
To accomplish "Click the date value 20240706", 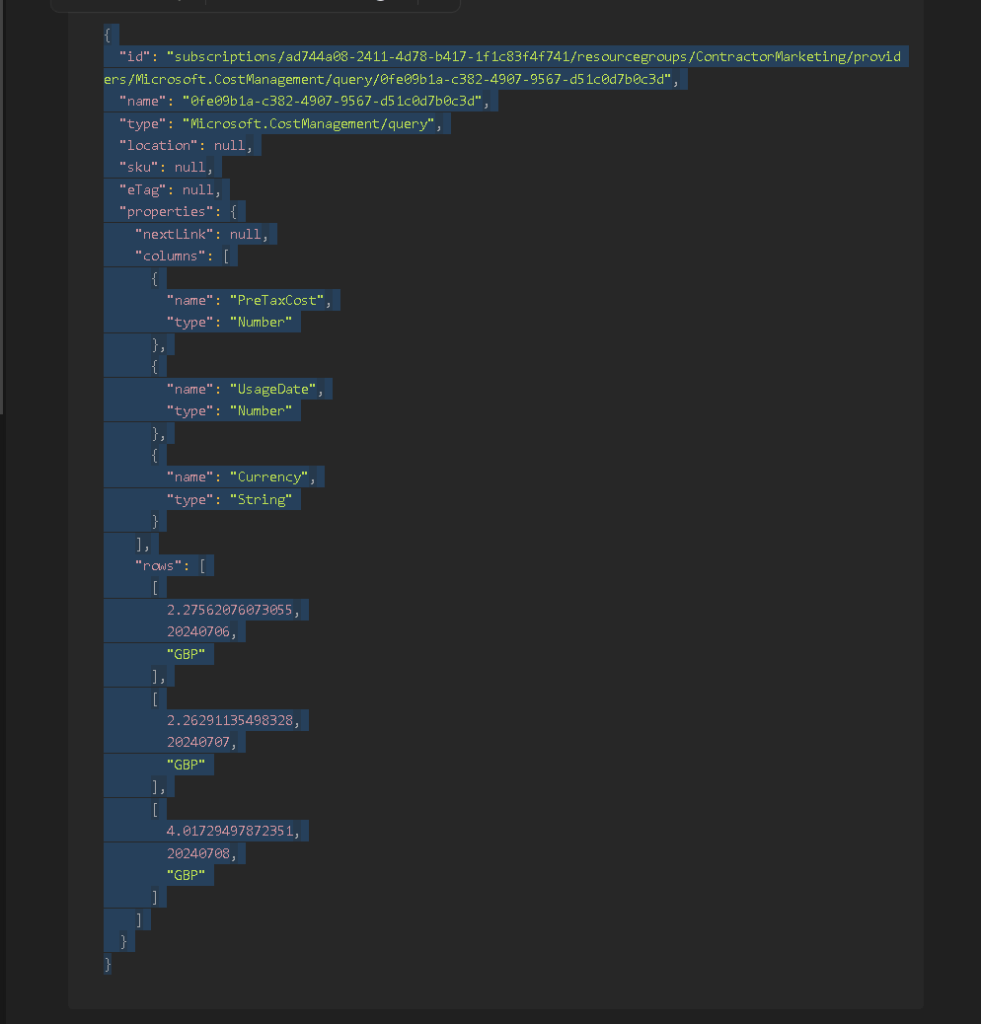I will 199,632.
